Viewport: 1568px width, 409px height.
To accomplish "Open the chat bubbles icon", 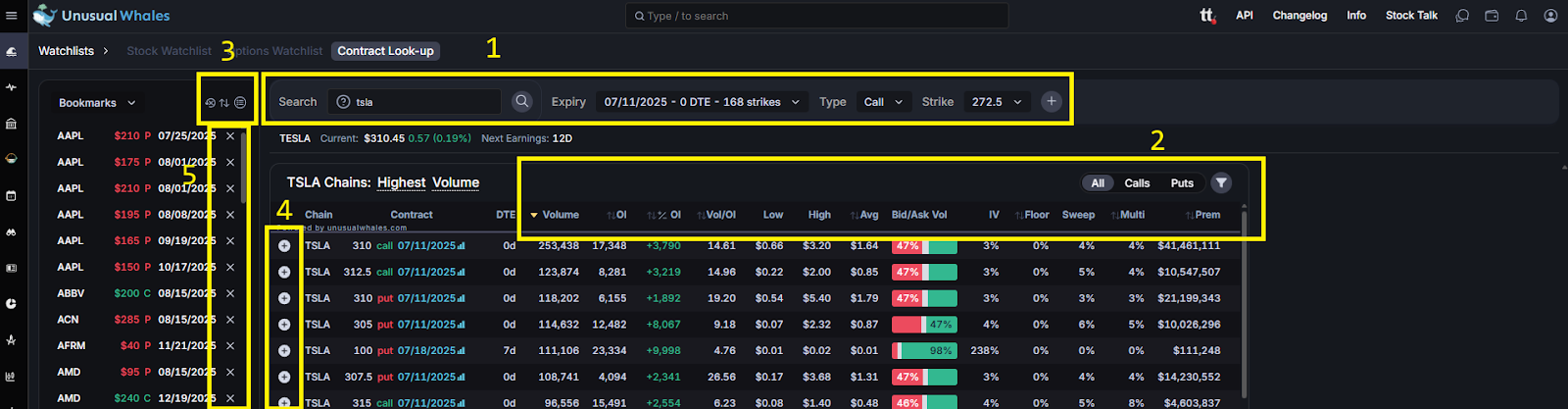I will coord(1462,16).
